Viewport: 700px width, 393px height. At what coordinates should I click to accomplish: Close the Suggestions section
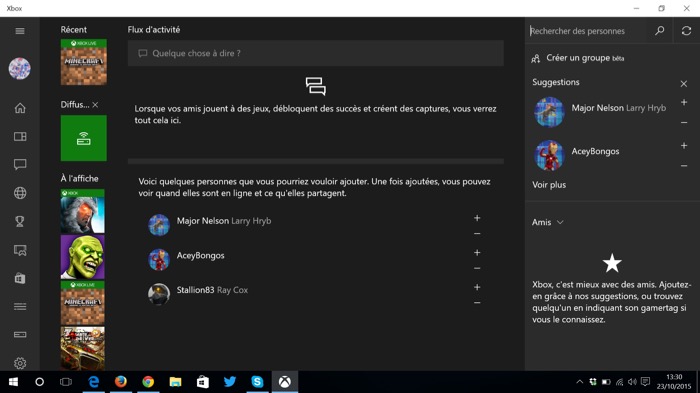[683, 84]
